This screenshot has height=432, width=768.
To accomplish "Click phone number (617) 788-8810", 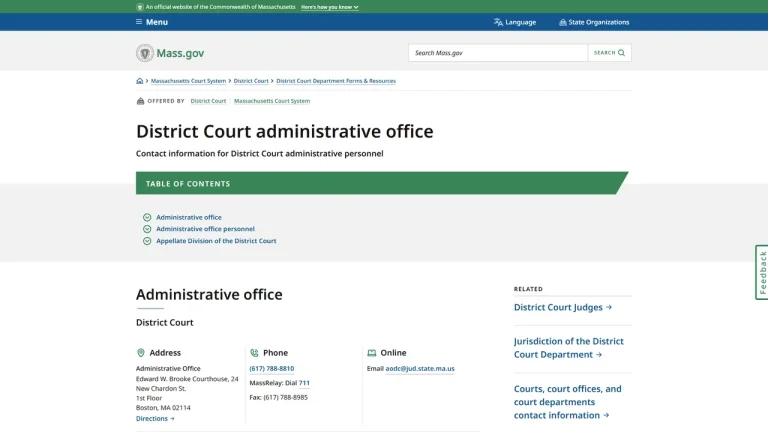I will [x=271, y=368].
